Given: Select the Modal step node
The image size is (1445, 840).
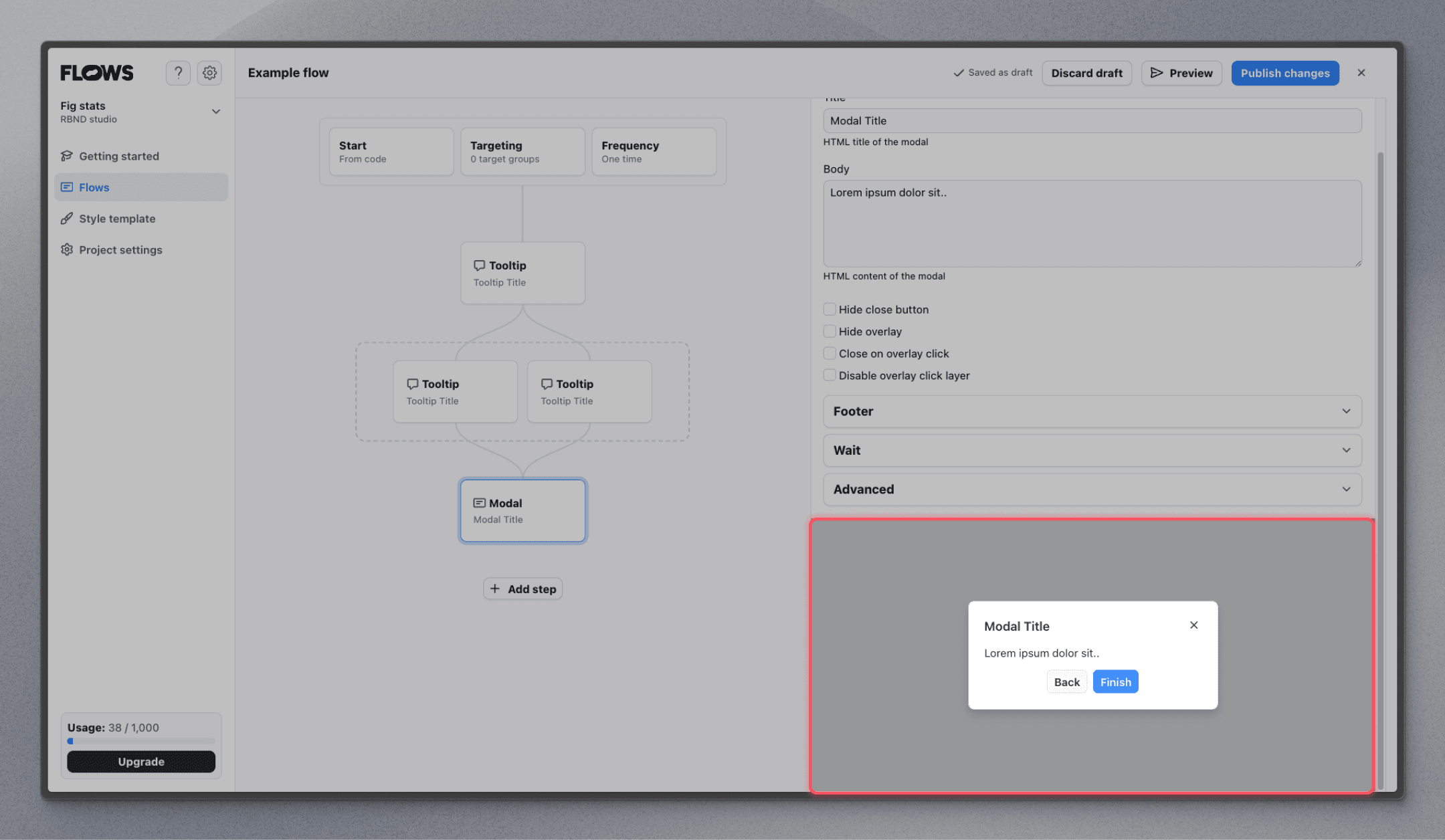Looking at the screenshot, I should [522, 510].
